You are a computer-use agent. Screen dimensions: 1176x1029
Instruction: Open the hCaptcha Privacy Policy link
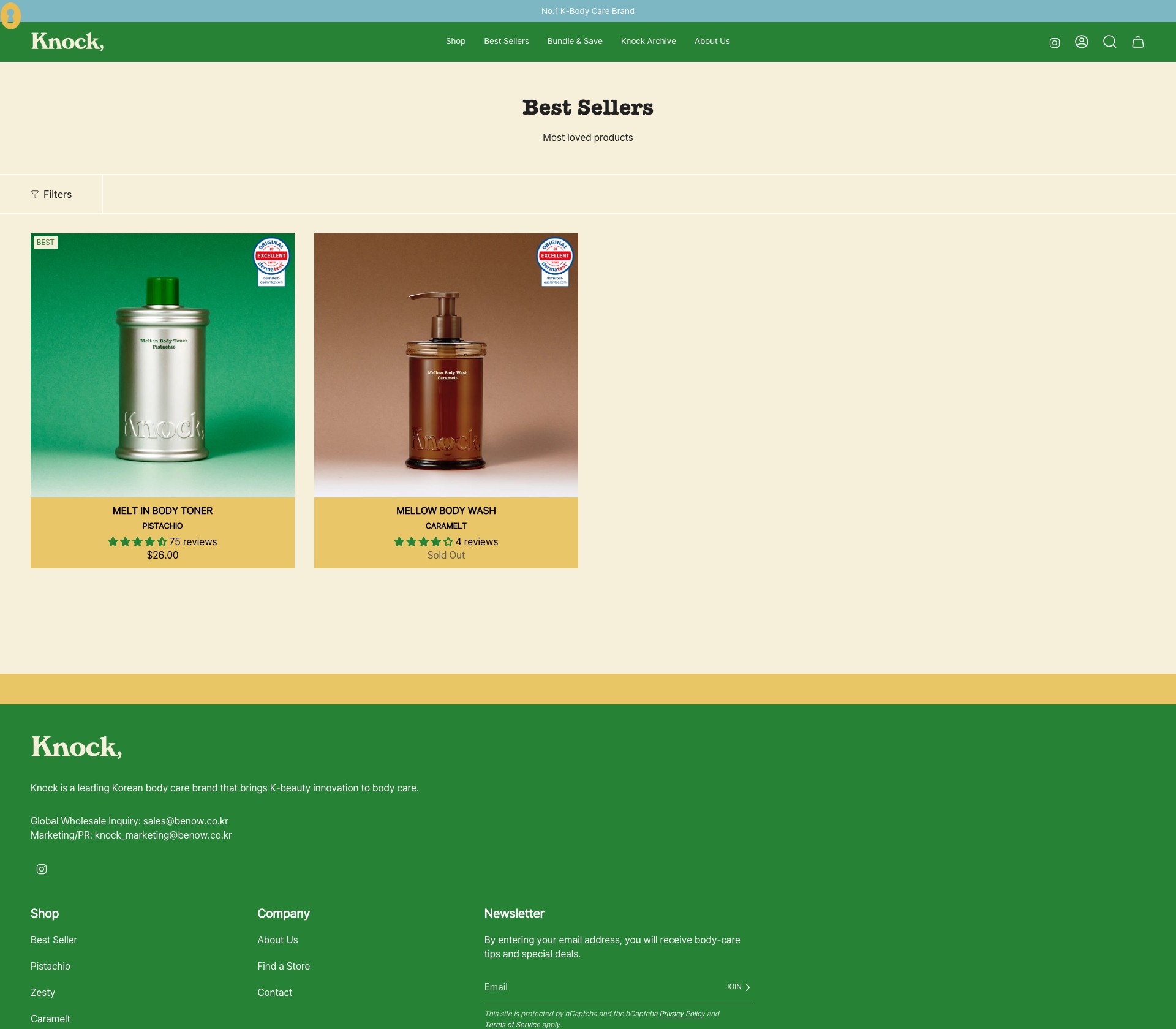click(682, 1014)
